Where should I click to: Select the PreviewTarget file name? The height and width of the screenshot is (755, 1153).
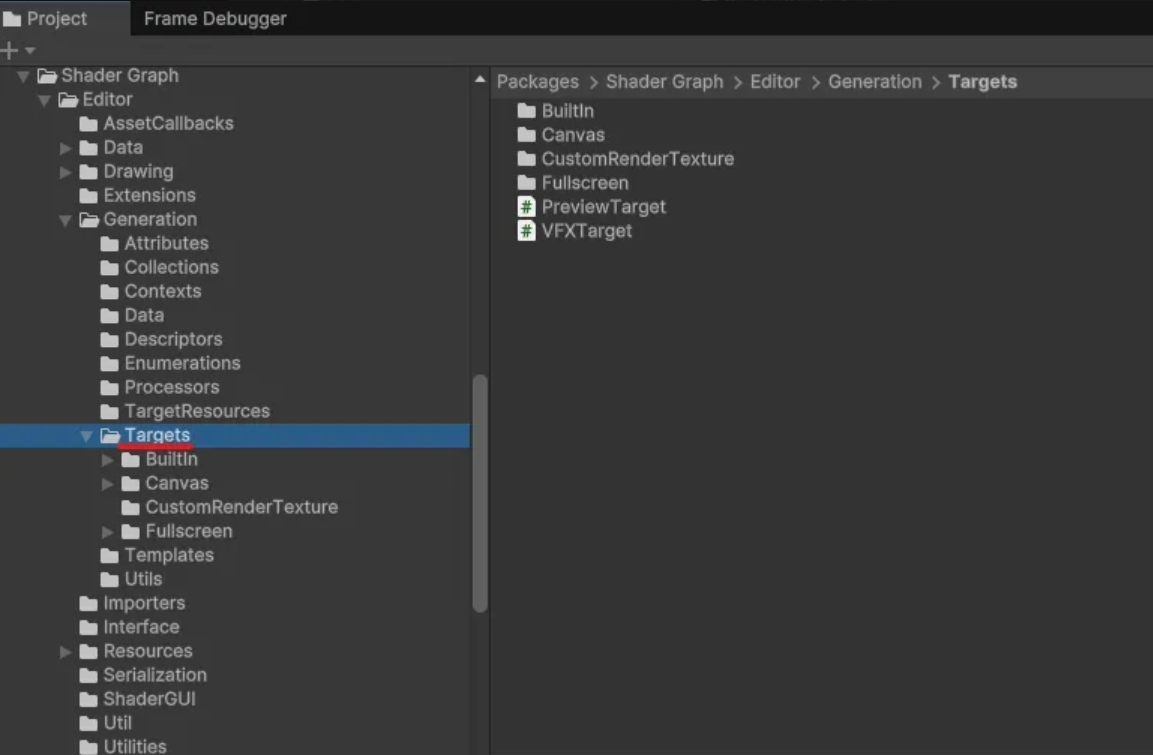coord(604,207)
